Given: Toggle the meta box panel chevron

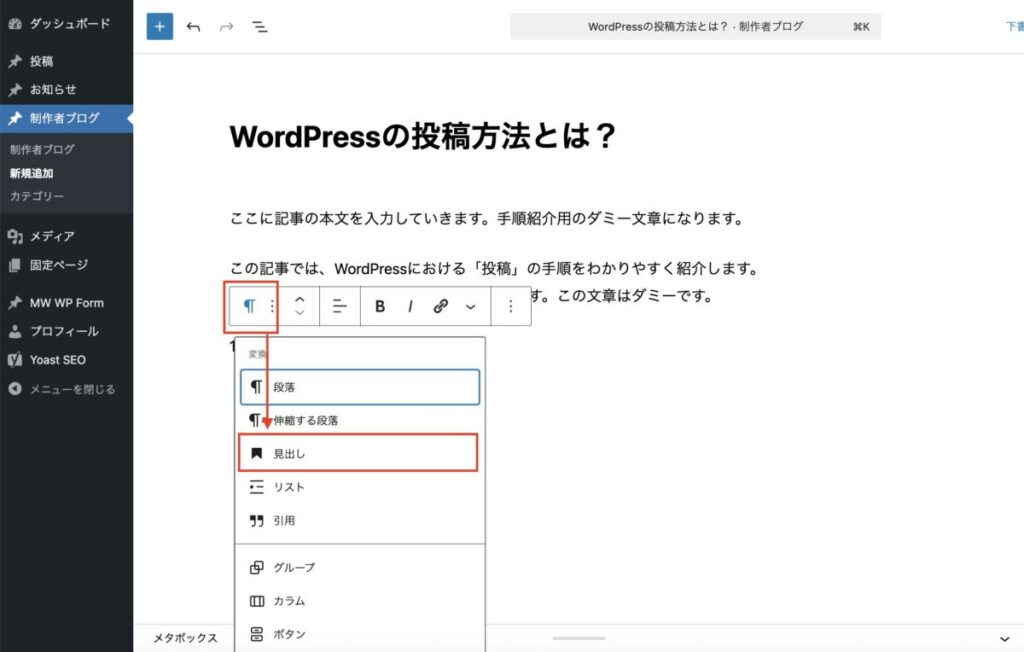Looking at the screenshot, I should point(1004,639).
